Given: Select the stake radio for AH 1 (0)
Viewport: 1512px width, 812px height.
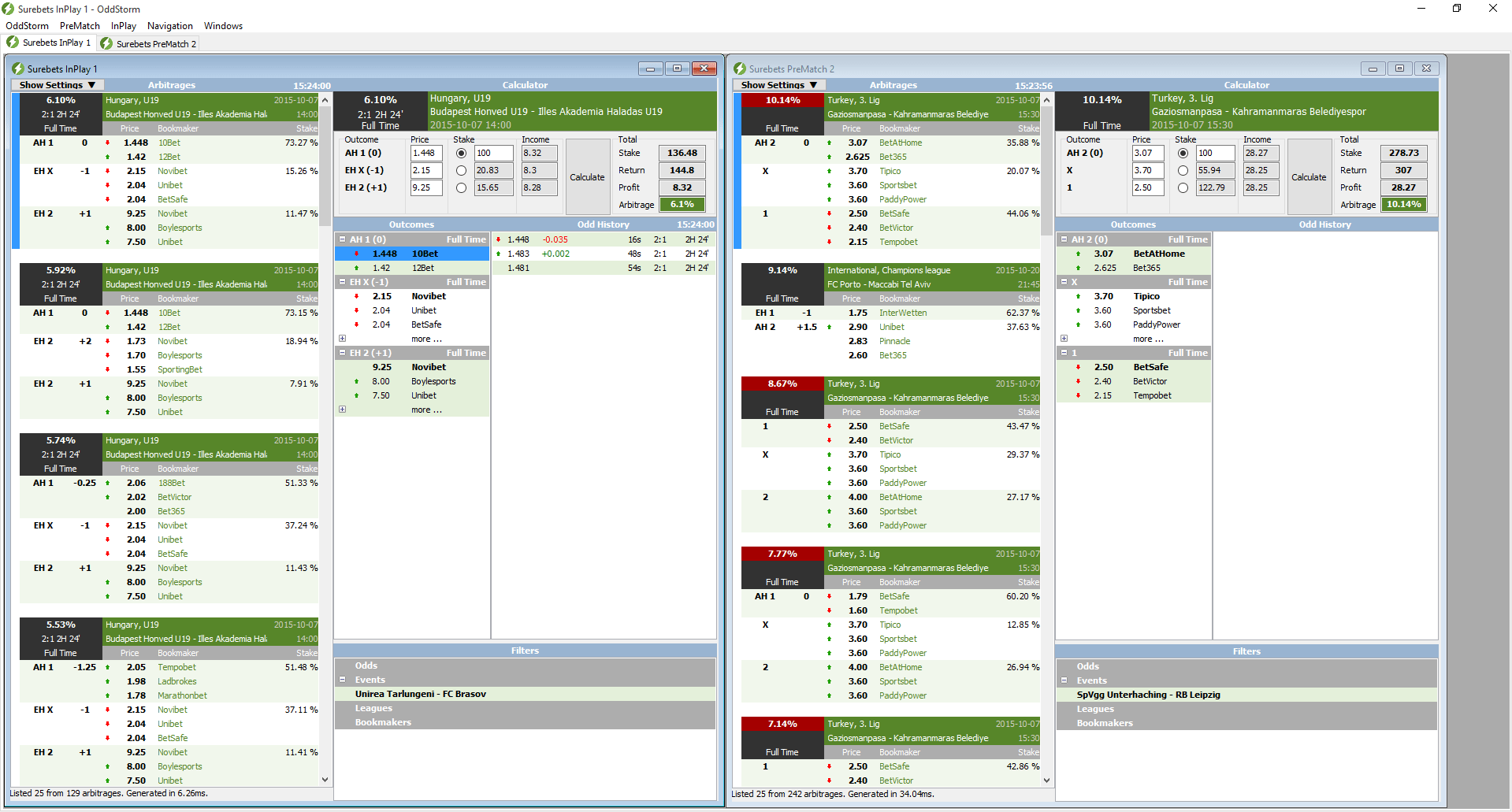Looking at the screenshot, I should coord(461,153).
